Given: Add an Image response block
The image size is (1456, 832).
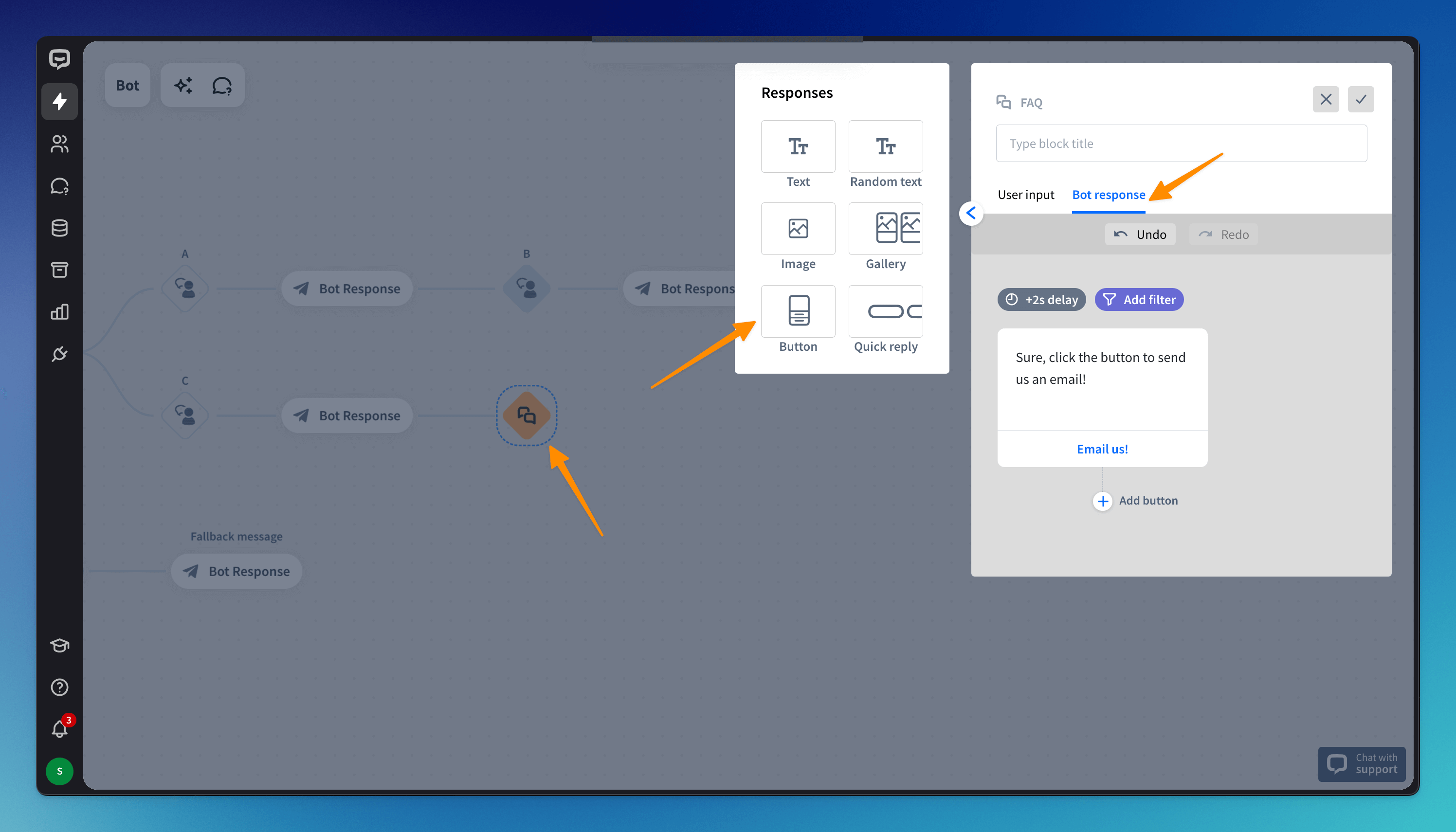Looking at the screenshot, I should point(798,229).
